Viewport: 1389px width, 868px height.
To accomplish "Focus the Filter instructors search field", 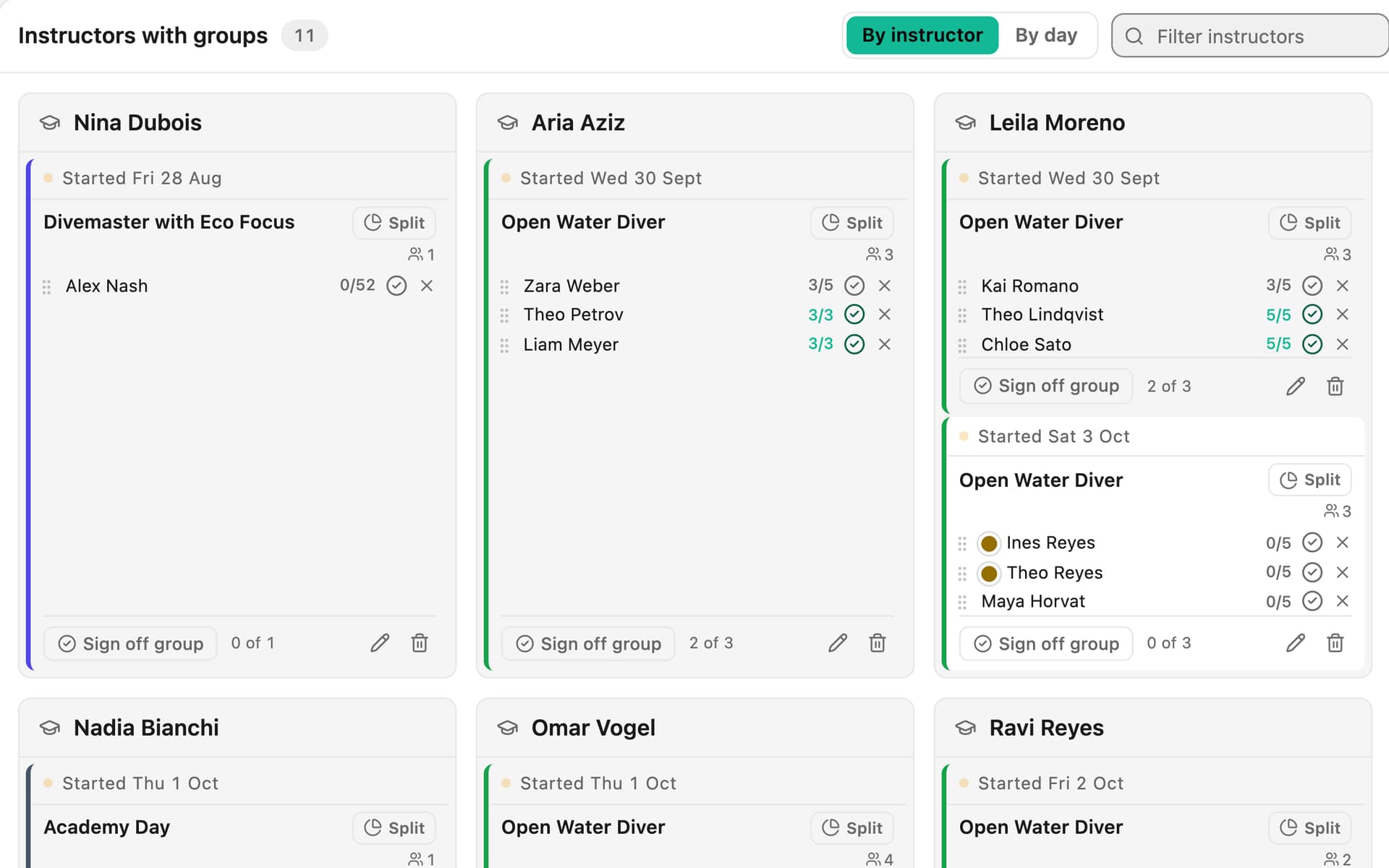I will pyautogui.click(x=1250, y=36).
